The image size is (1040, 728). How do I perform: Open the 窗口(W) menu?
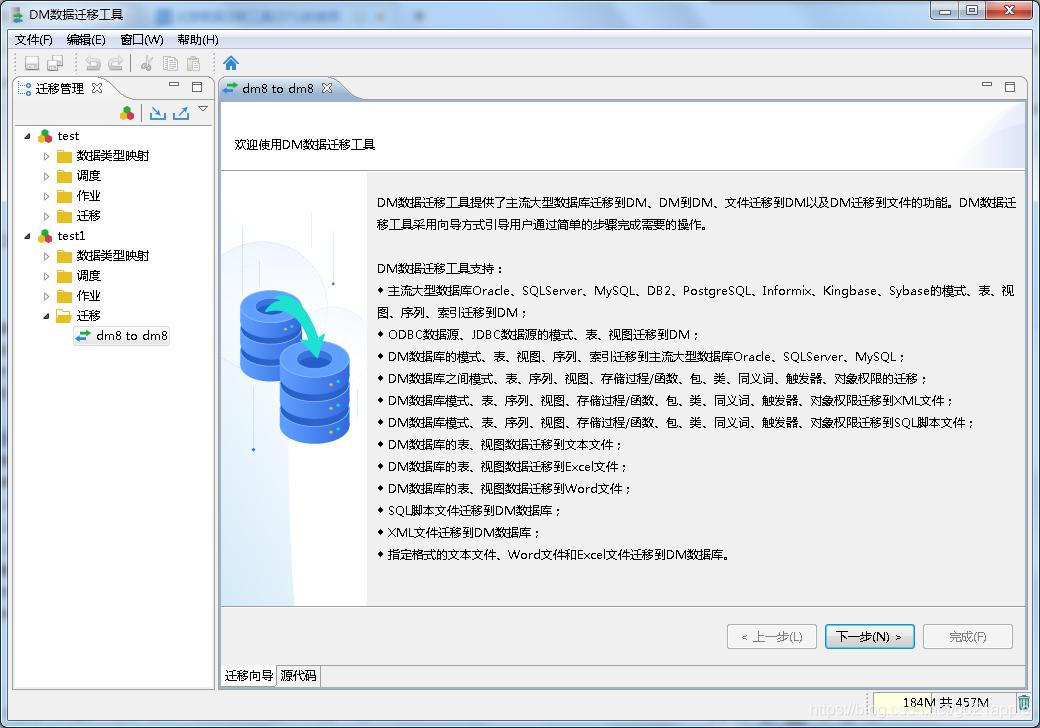(141, 39)
